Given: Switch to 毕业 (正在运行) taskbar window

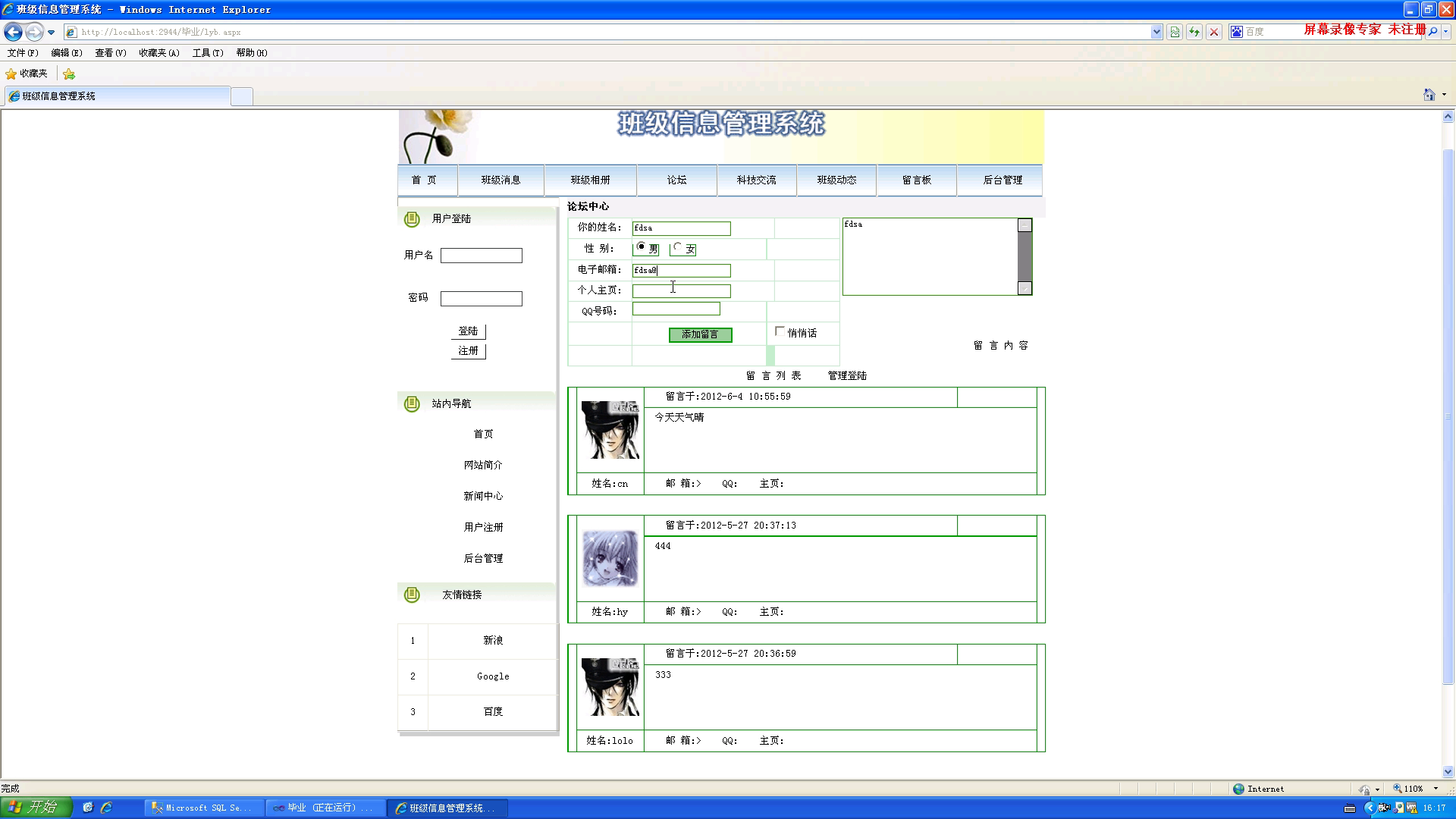Looking at the screenshot, I should [x=325, y=808].
